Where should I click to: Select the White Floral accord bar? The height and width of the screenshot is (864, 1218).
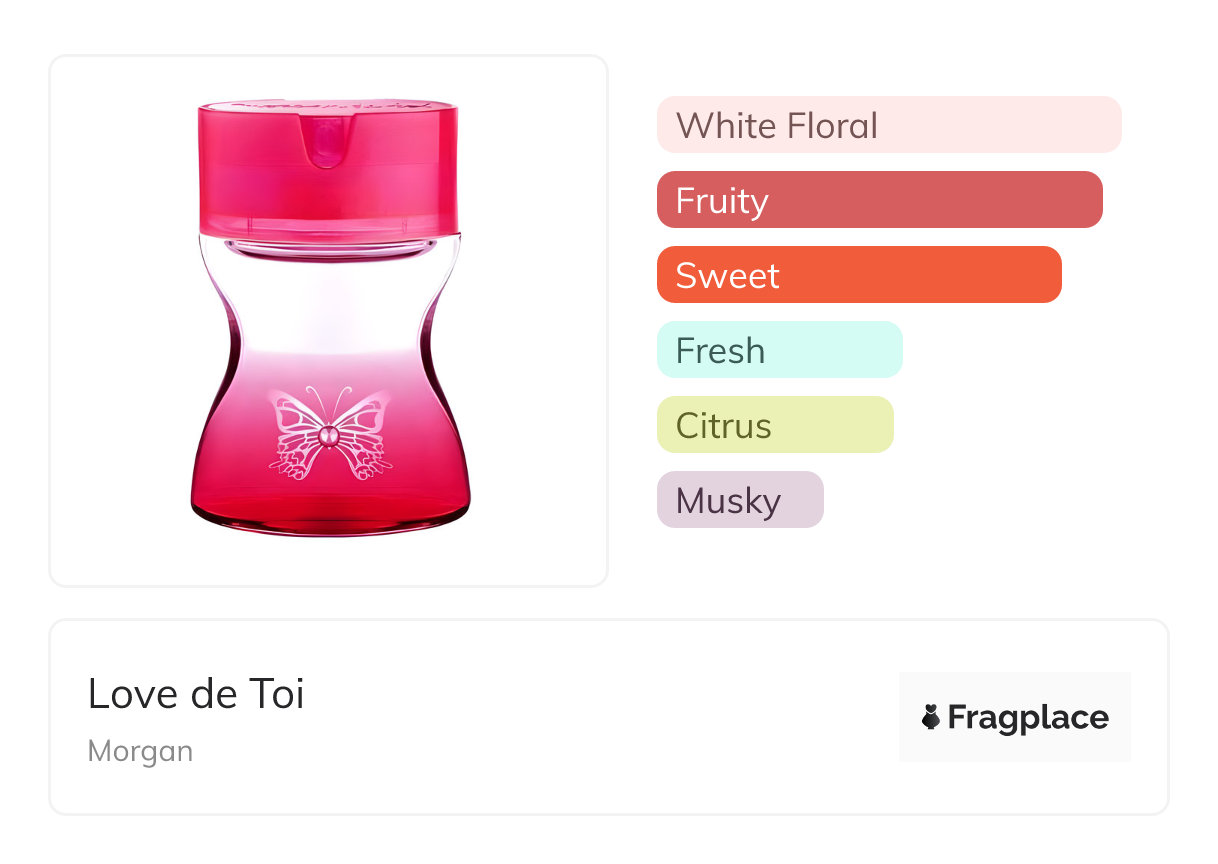coord(888,125)
